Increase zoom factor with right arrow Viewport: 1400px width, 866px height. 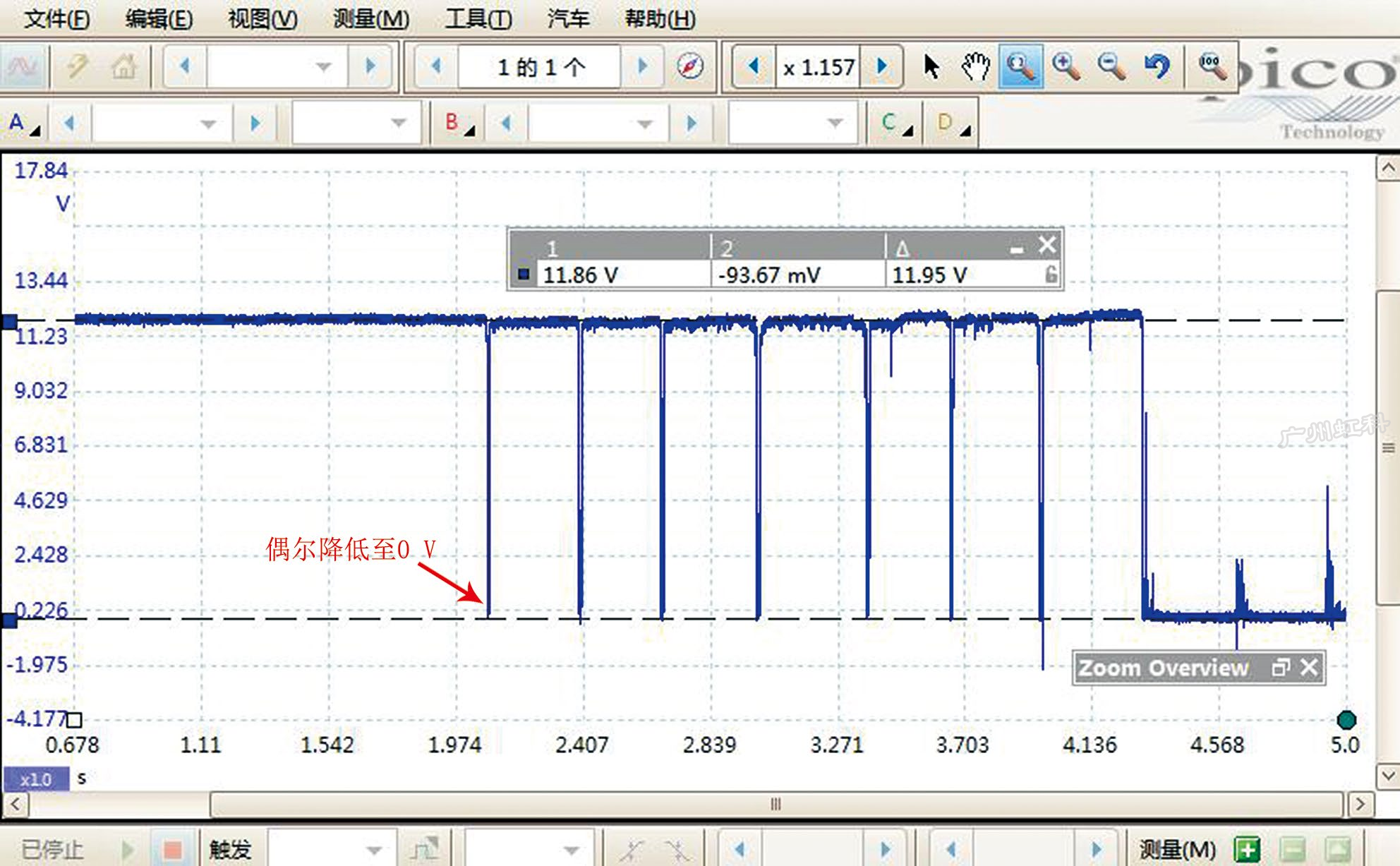coord(882,67)
